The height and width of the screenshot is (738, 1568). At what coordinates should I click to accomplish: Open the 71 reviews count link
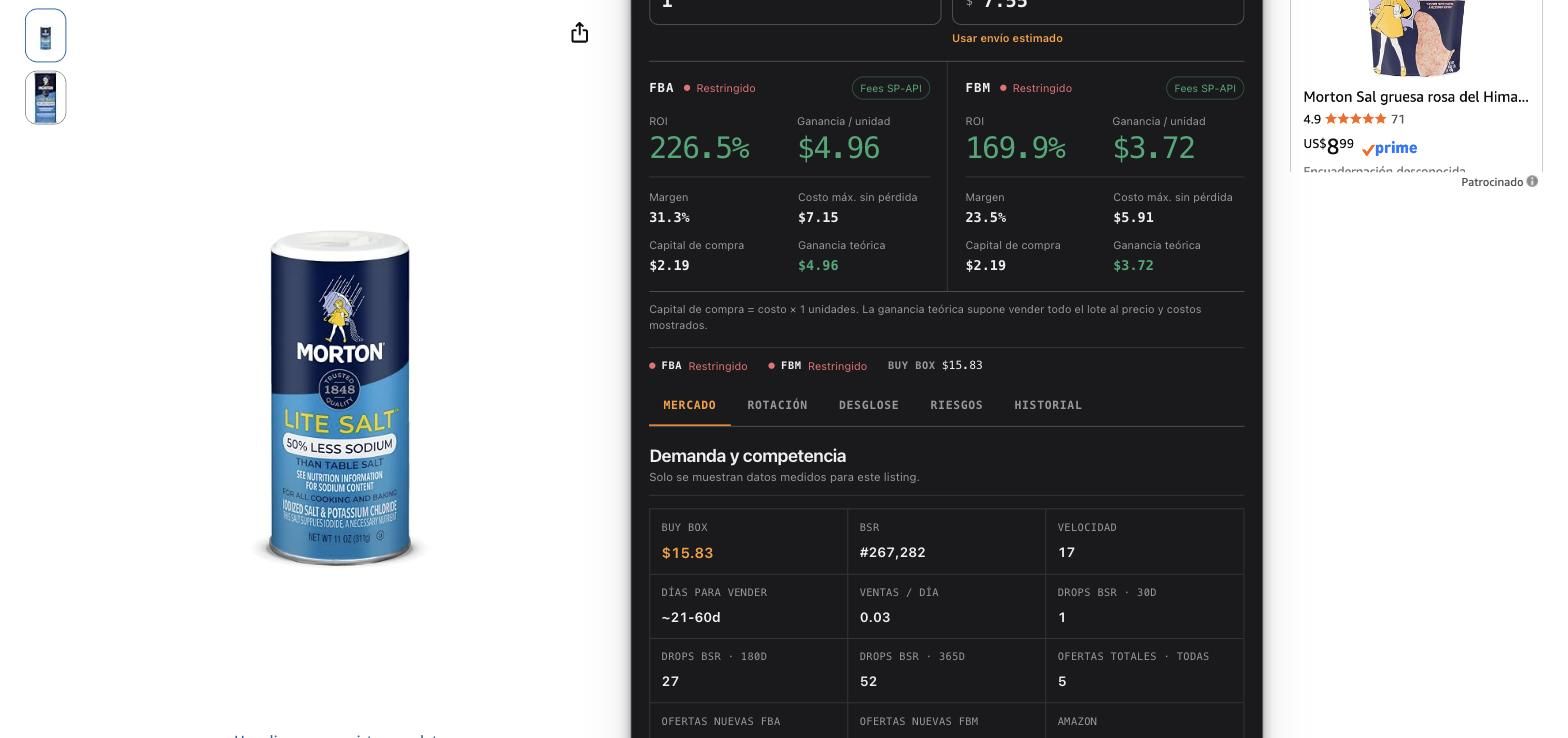pyautogui.click(x=1398, y=119)
